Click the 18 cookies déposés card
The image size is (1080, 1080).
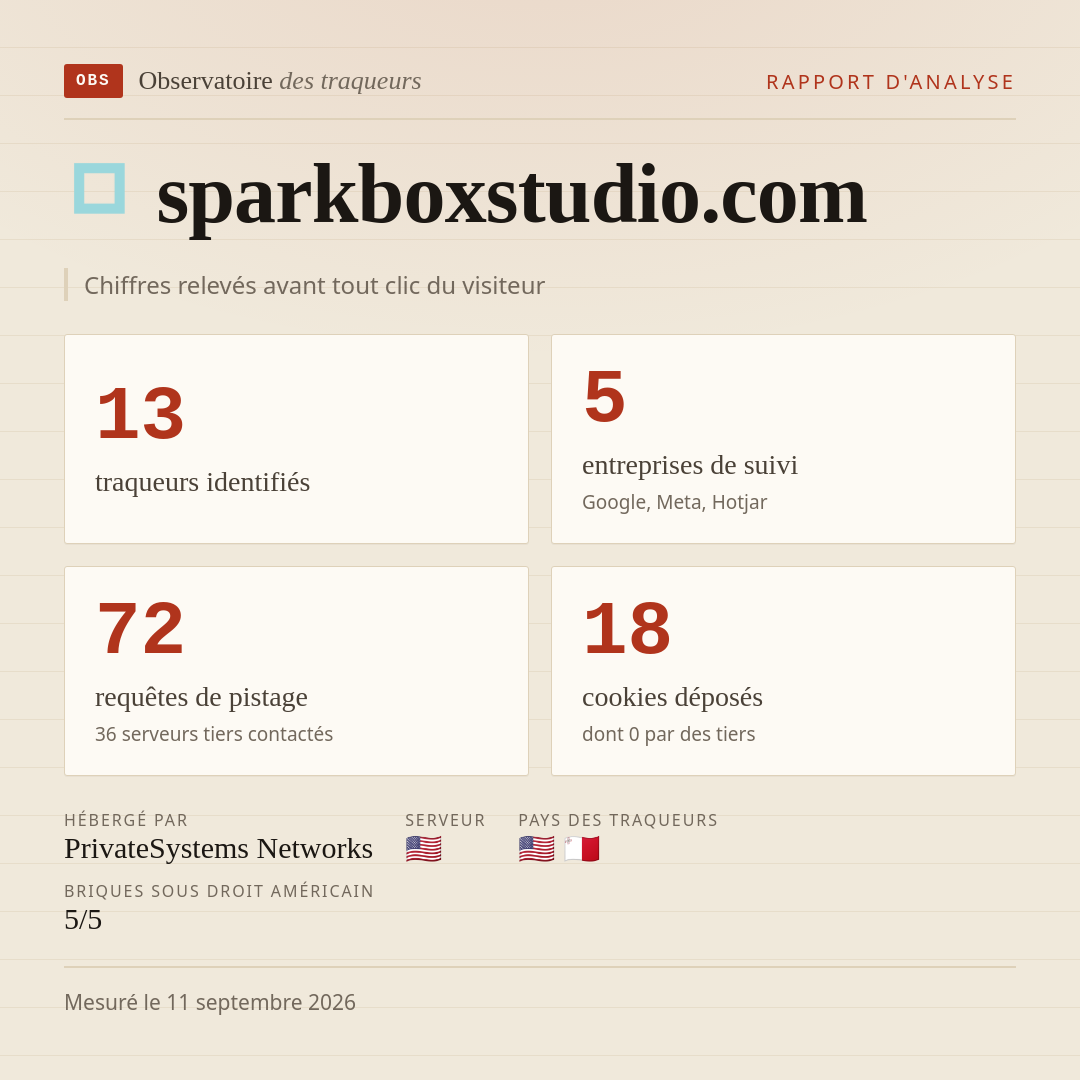tap(783, 671)
